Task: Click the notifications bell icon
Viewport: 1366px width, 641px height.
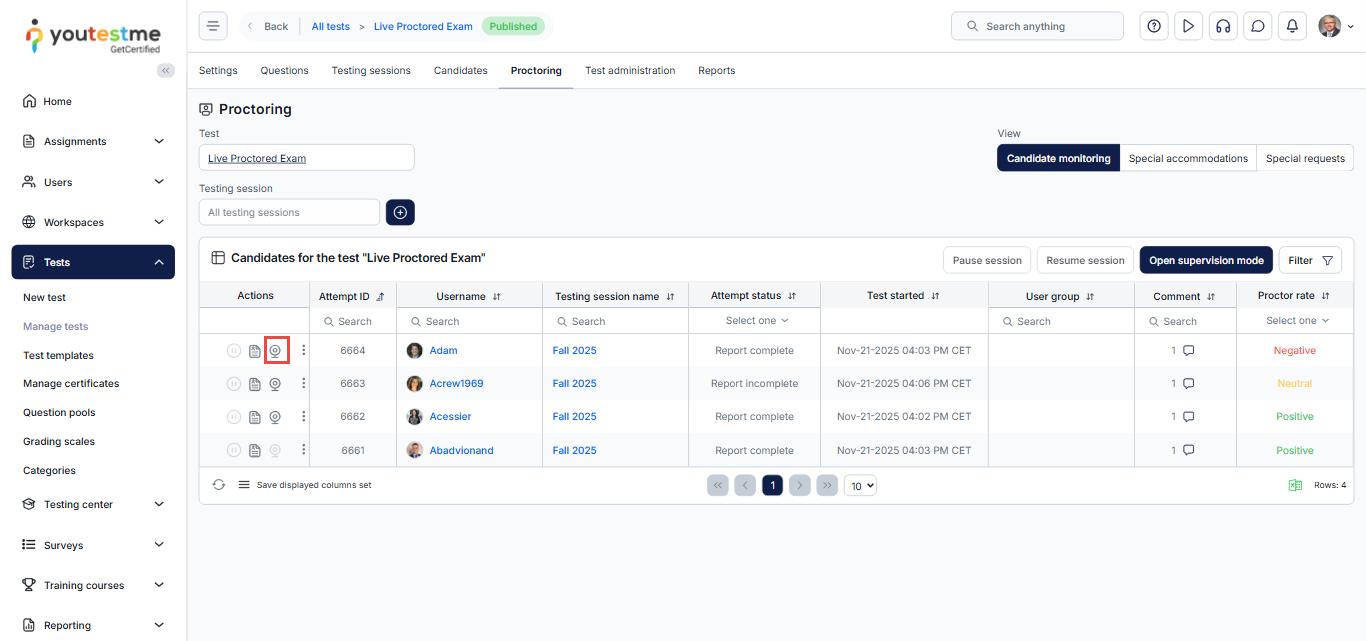Action: [1292, 26]
